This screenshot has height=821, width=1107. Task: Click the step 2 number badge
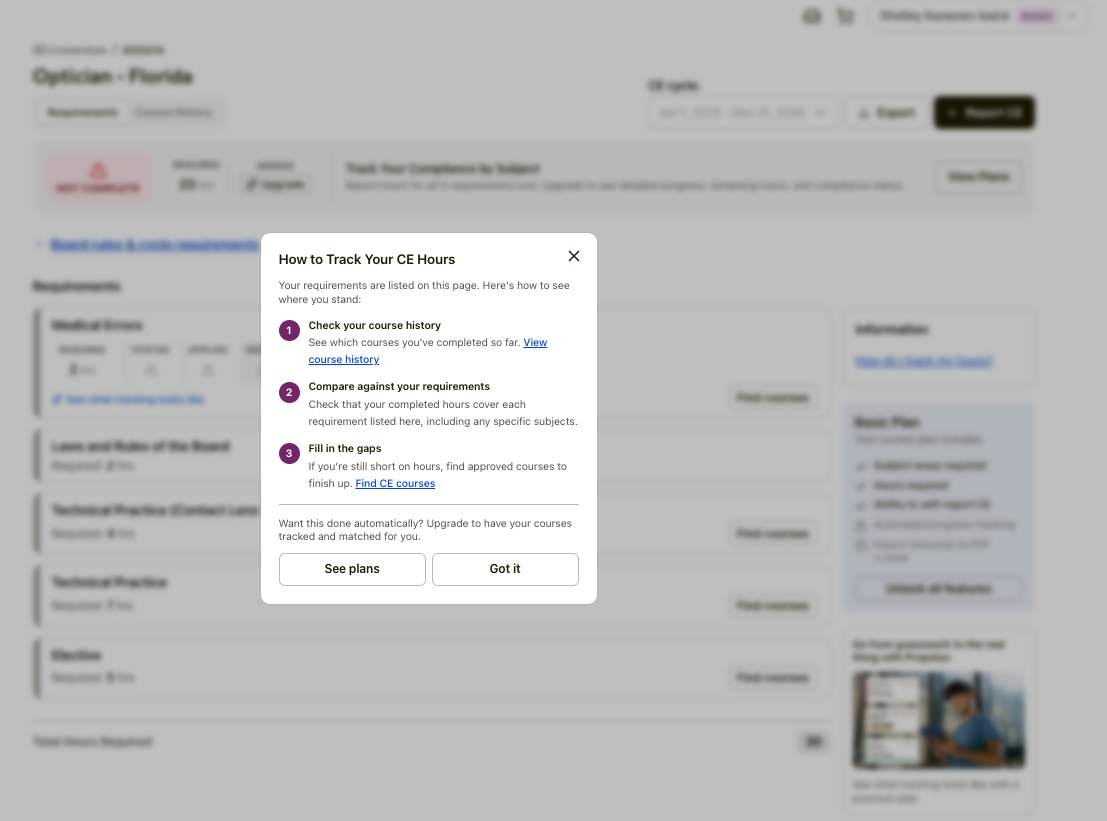point(289,392)
